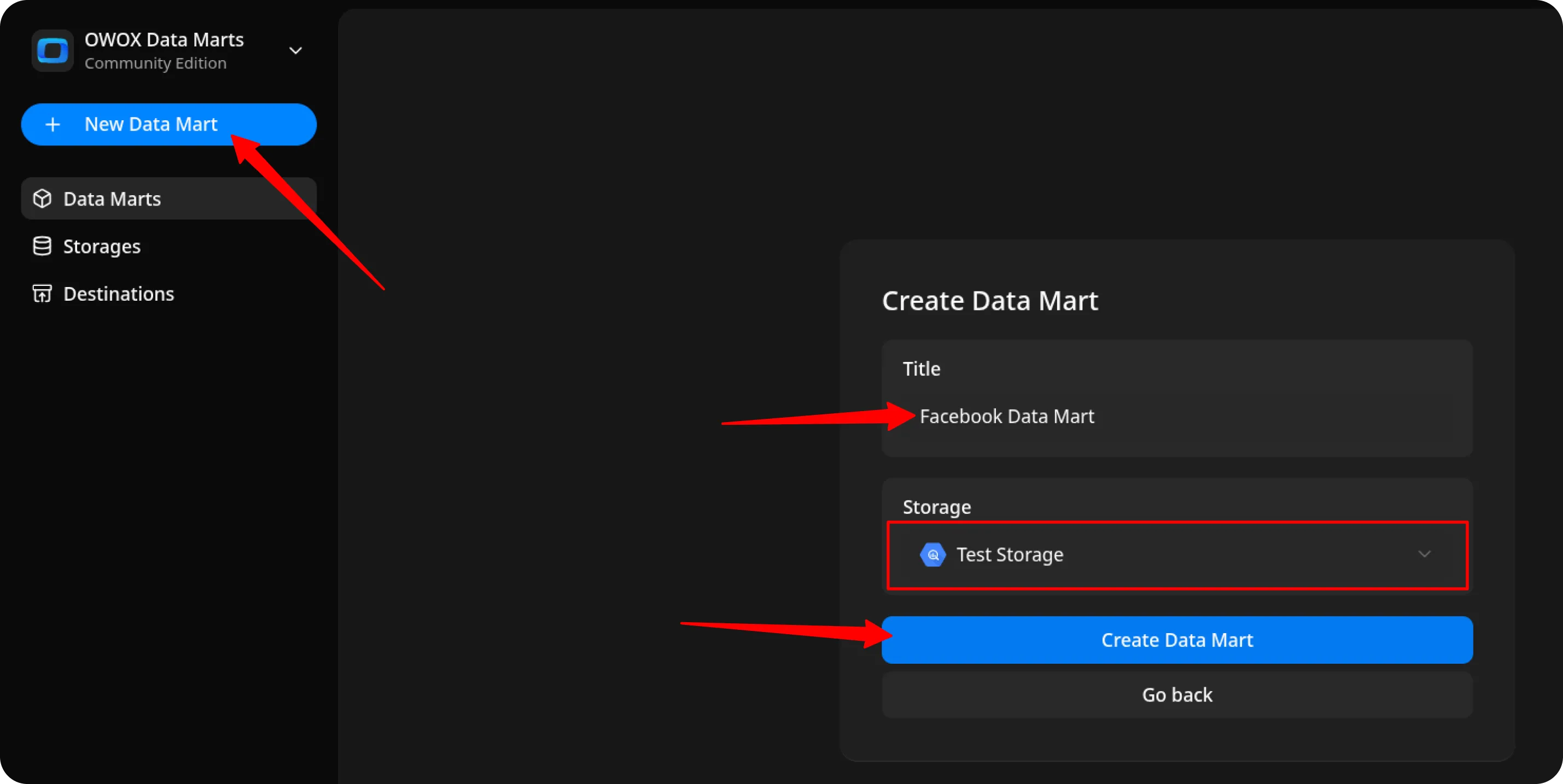Click the Storages database icon
Screen dimensions: 1563x784
[x=42, y=246]
